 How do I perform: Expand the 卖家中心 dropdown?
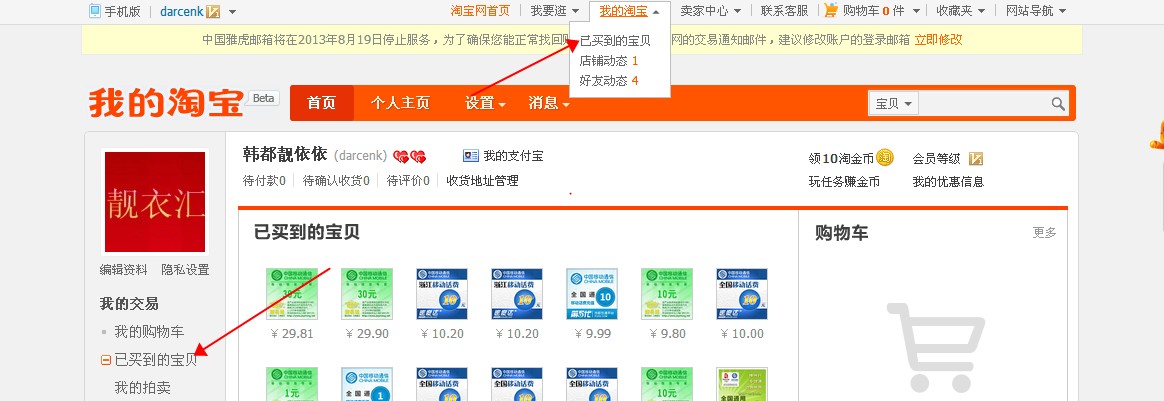710,11
